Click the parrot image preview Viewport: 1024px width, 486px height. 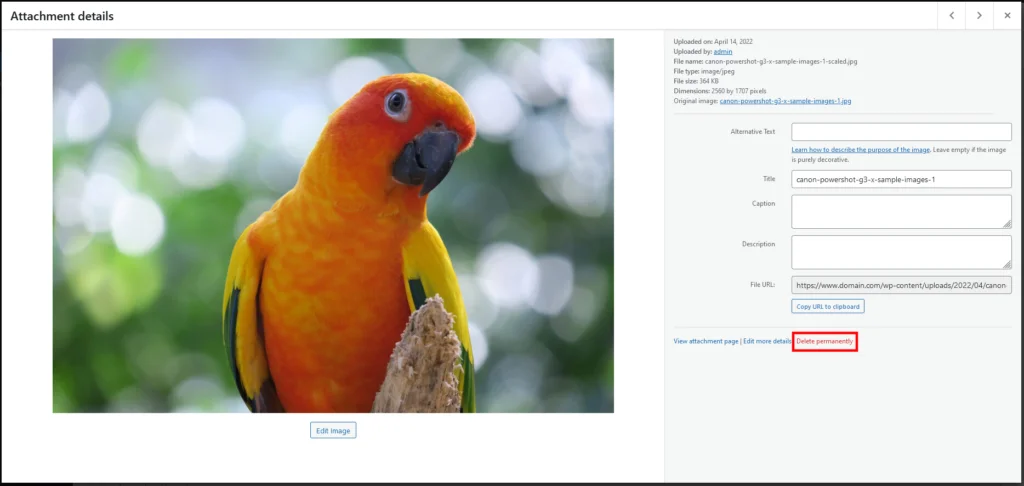tap(333, 225)
